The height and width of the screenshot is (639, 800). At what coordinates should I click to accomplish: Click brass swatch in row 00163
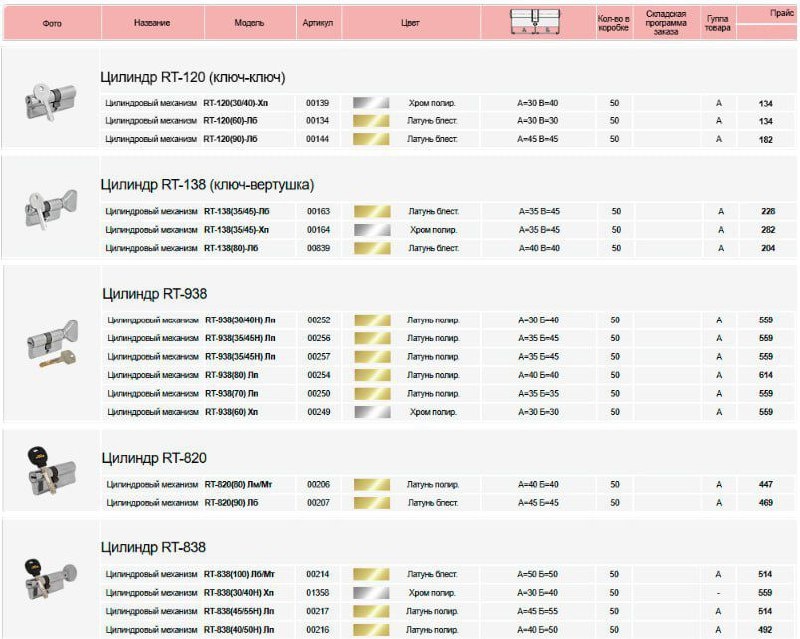[x=372, y=211]
